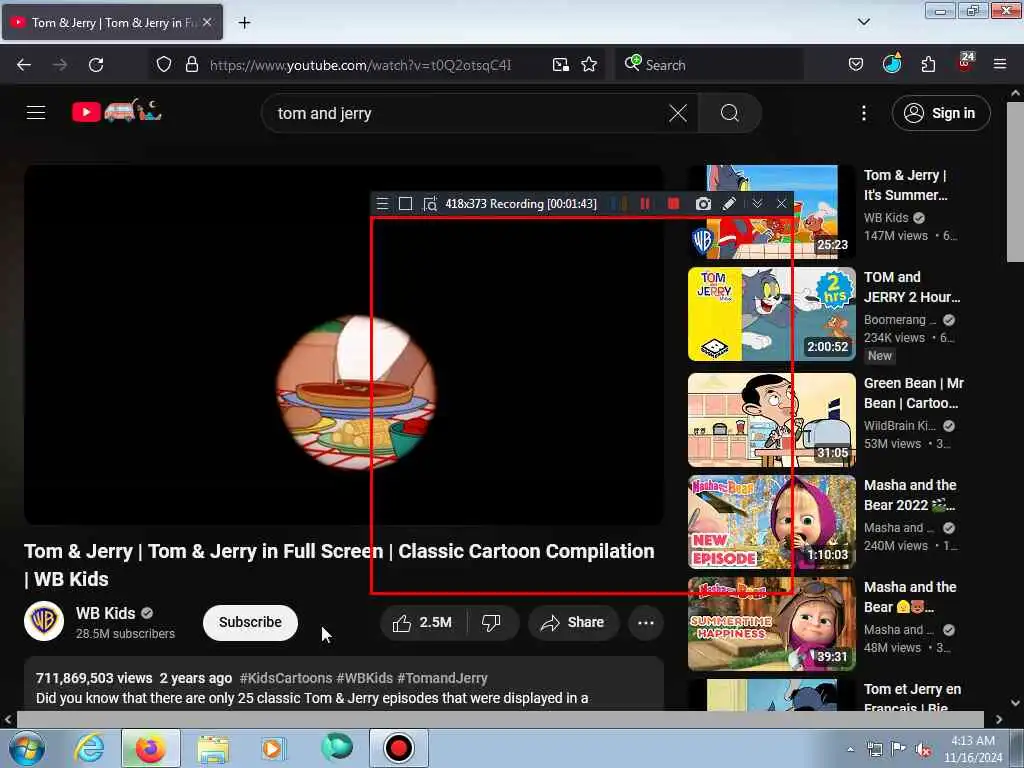Screen dimensions: 1024x768
Task: Select the recorder region rectangle icon
Action: click(x=406, y=204)
